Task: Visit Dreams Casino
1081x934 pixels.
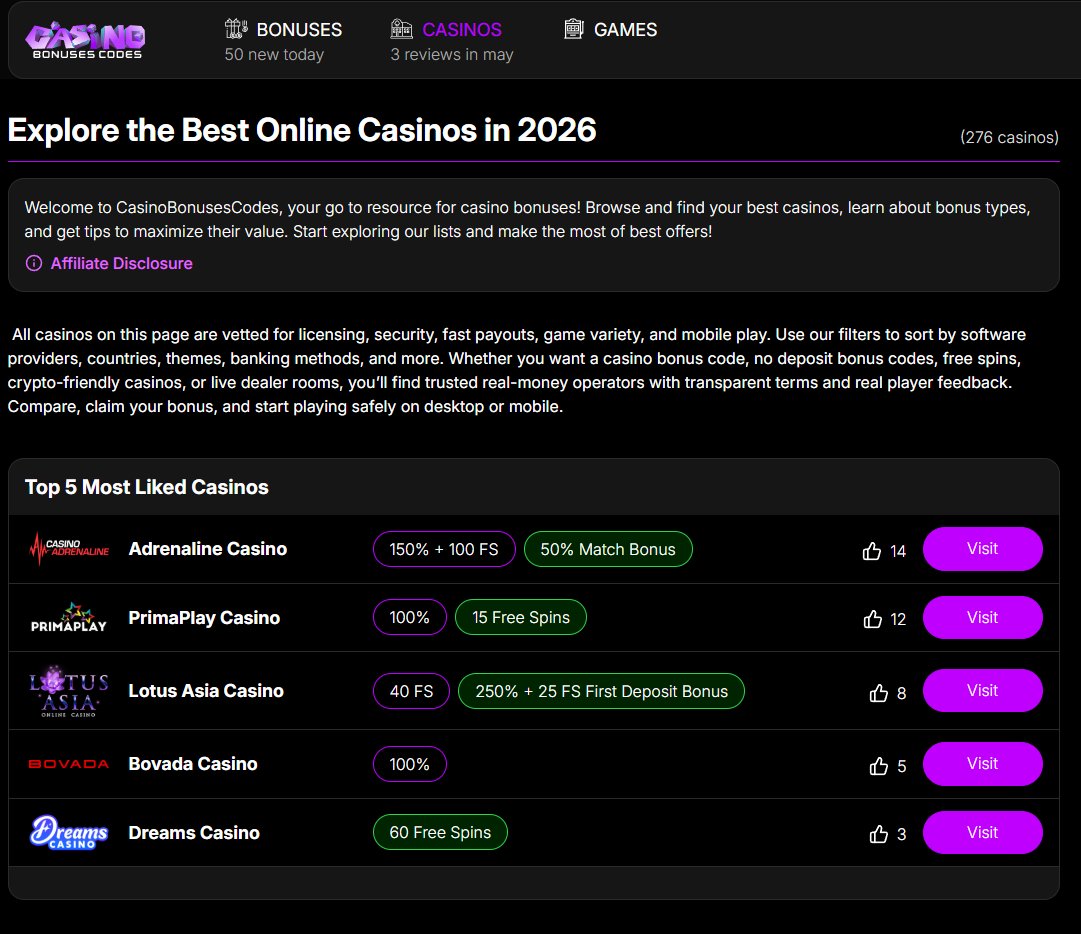Action: pyautogui.click(x=982, y=833)
